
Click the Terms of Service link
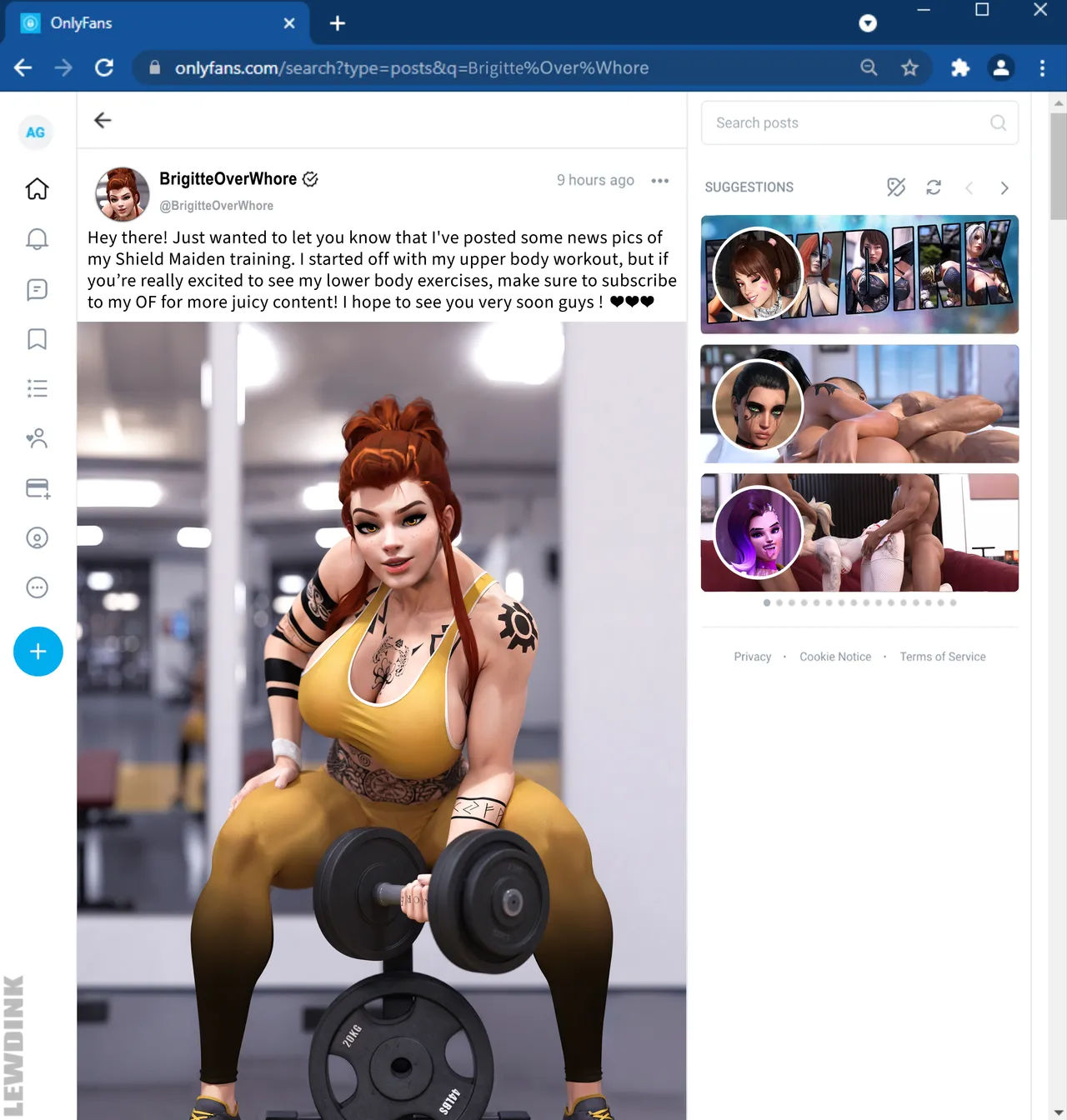click(942, 657)
